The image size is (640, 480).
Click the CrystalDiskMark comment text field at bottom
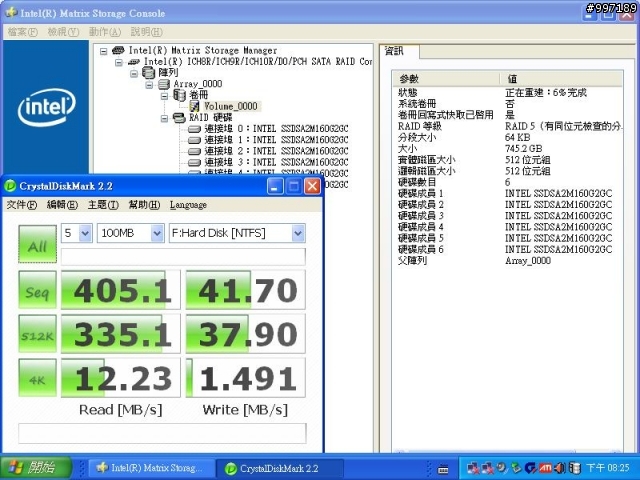point(162,433)
